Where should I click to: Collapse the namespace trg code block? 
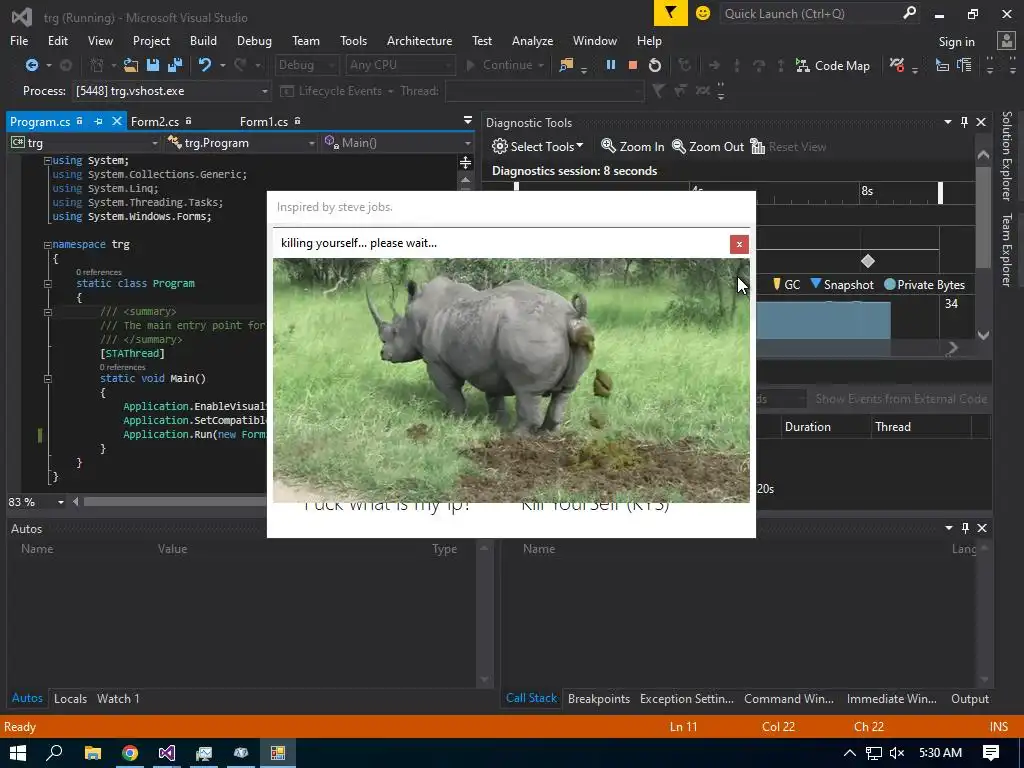[47, 245]
